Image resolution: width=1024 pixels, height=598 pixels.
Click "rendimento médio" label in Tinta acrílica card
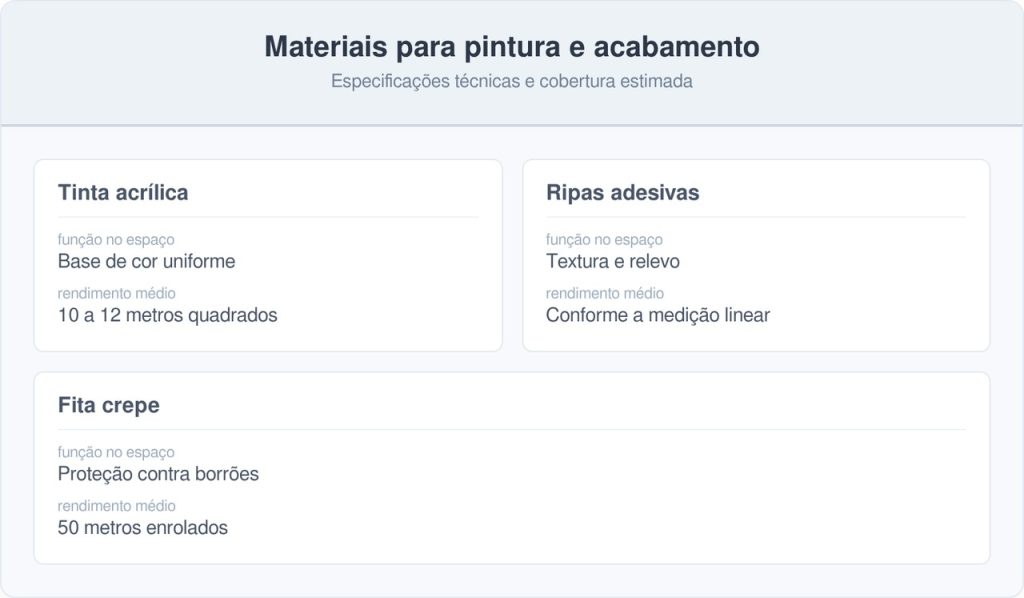point(116,294)
